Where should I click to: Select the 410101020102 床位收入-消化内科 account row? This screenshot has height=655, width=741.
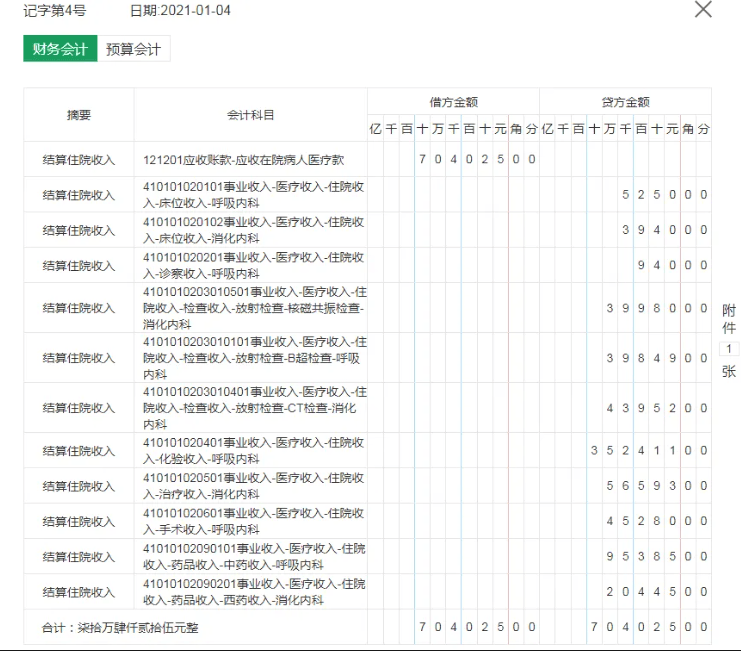[x=250, y=230]
